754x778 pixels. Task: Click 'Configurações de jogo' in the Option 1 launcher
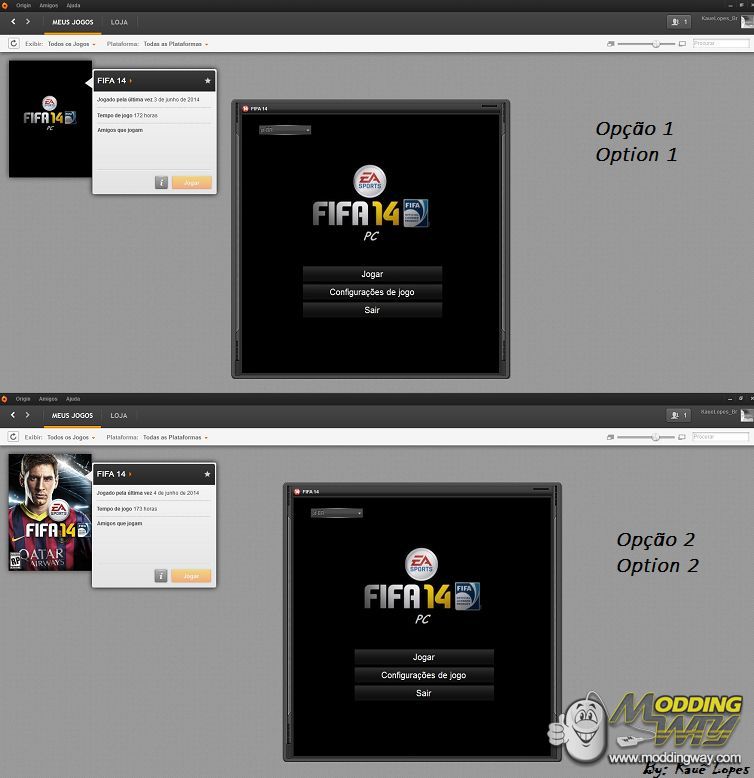coord(372,292)
